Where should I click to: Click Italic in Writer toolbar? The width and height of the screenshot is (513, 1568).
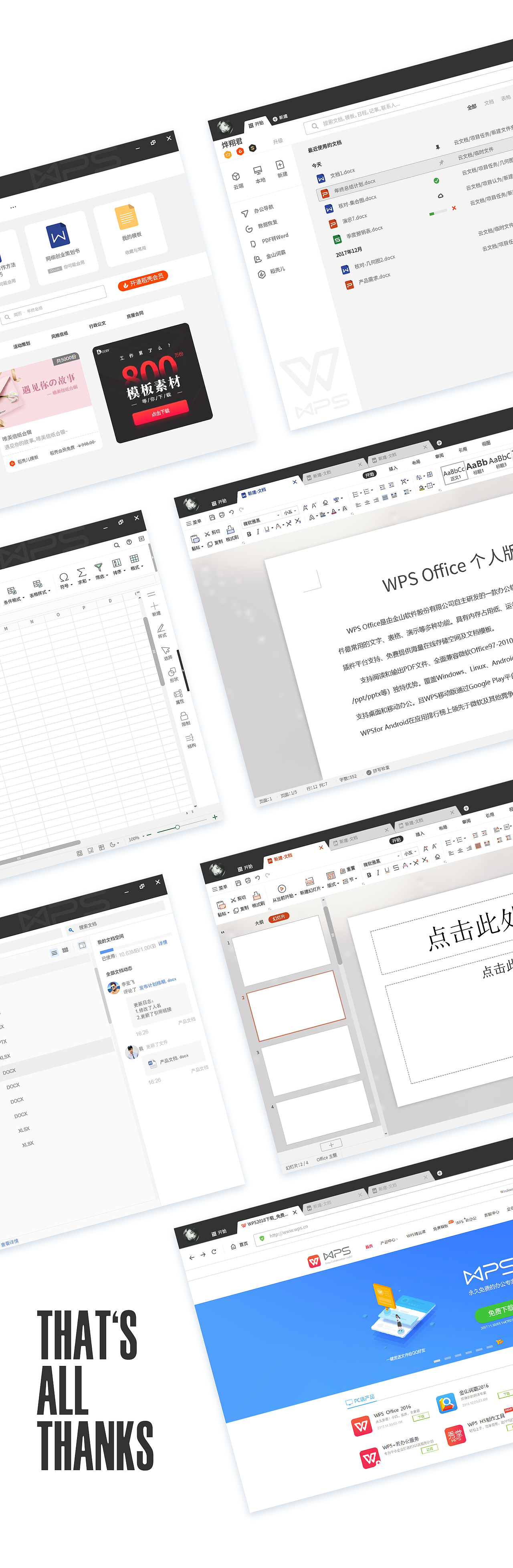pos(257,531)
